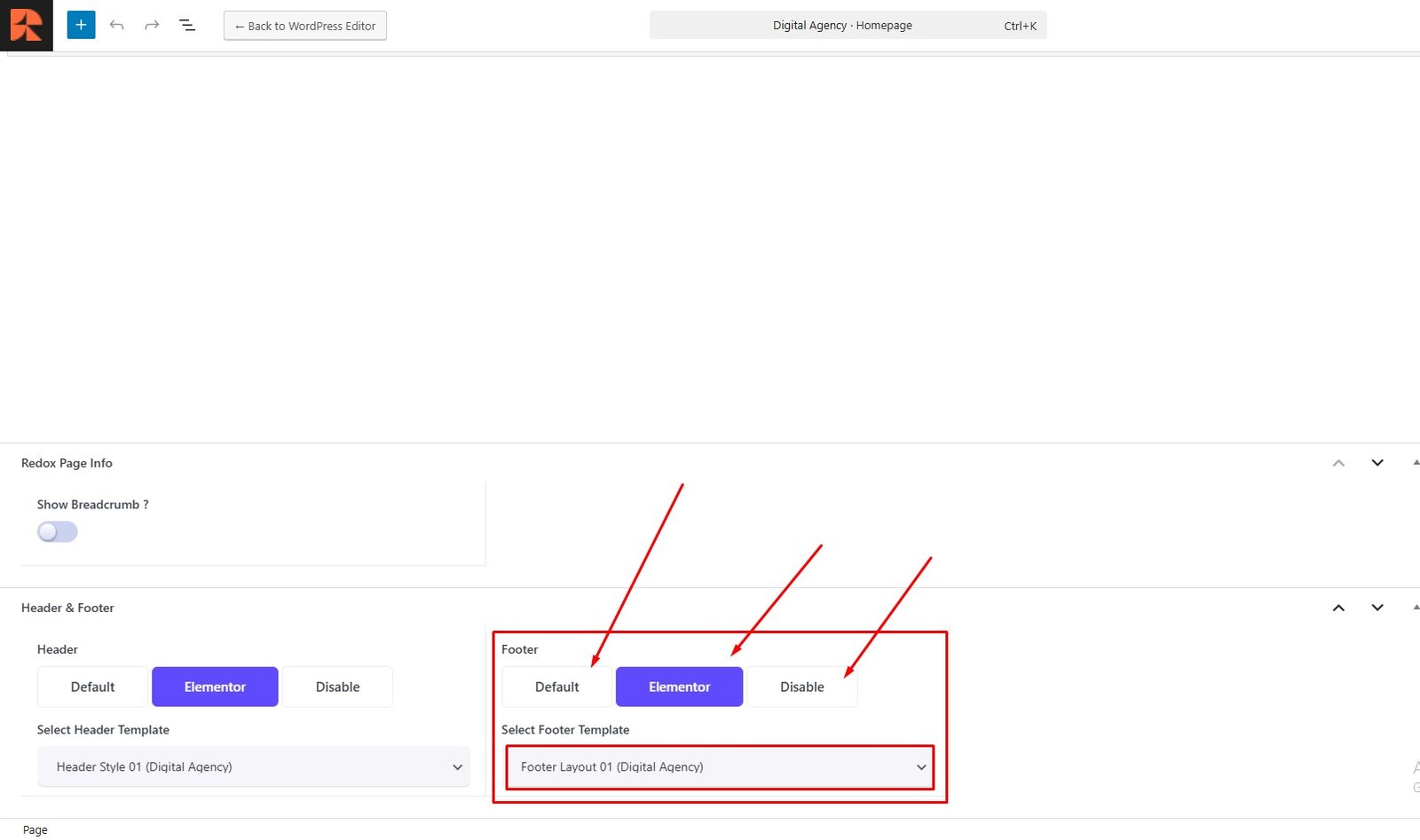Move Header & Footer panel down

pyautogui.click(x=1377, y=608)
